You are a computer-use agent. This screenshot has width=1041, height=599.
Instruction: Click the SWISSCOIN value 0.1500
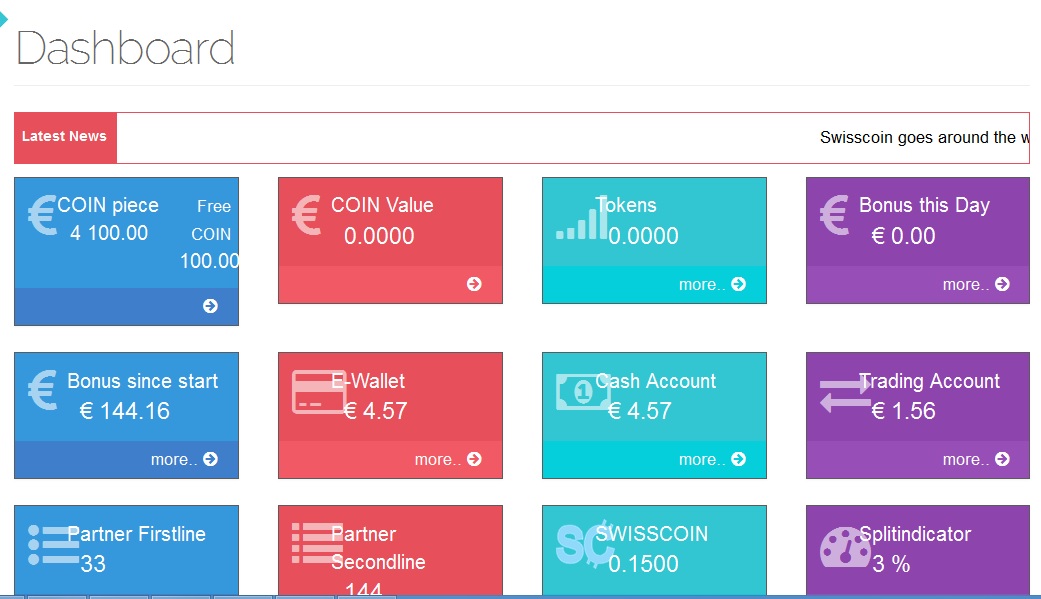[x=643, y=564]
